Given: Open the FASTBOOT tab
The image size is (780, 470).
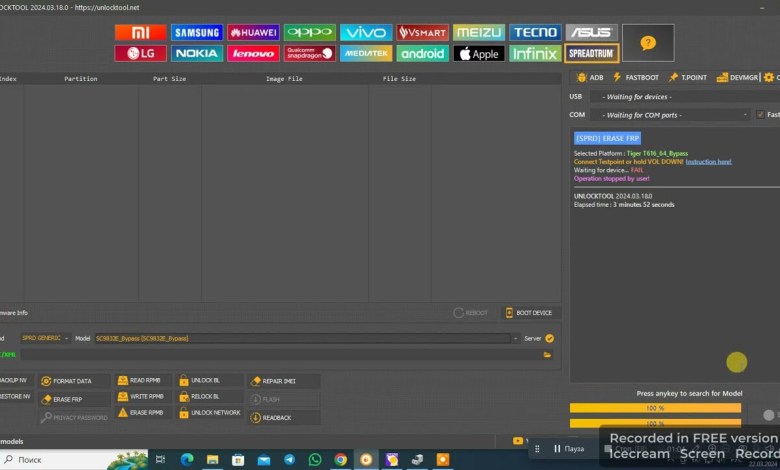Looking at the screenshot, I should point(636,78).
